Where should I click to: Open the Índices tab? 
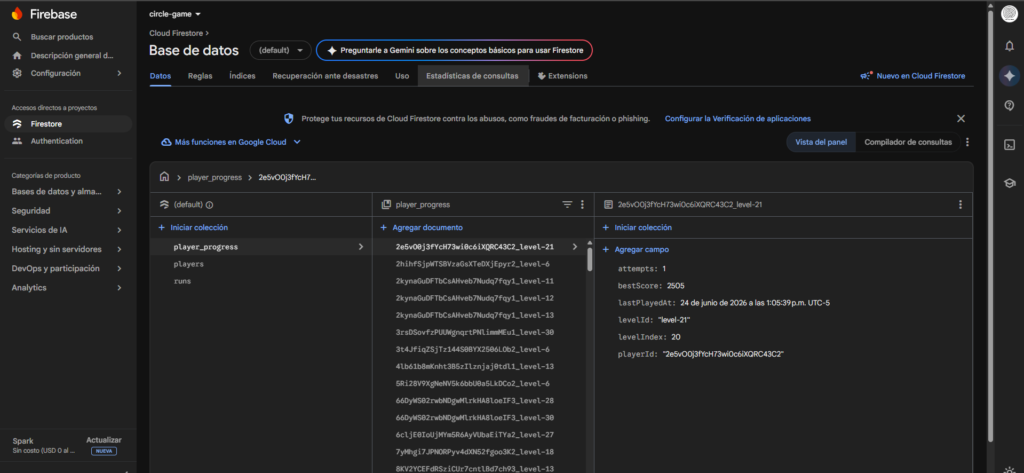point(242,76)
